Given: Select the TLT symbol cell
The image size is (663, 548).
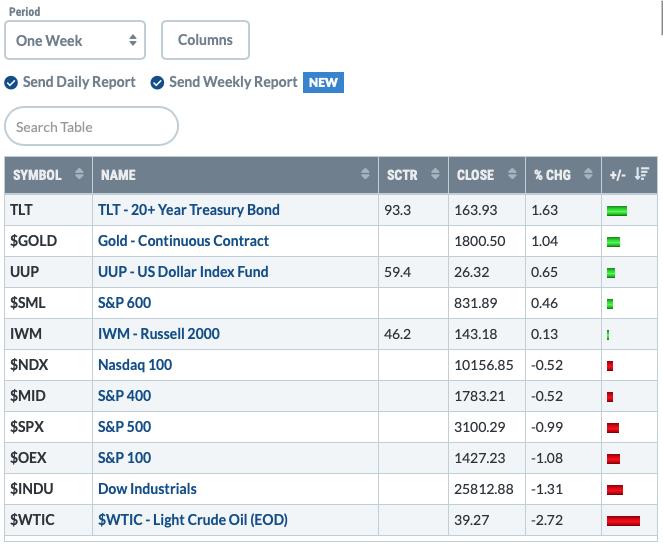Looking at the screenshot, I should (x=48, y=210).
